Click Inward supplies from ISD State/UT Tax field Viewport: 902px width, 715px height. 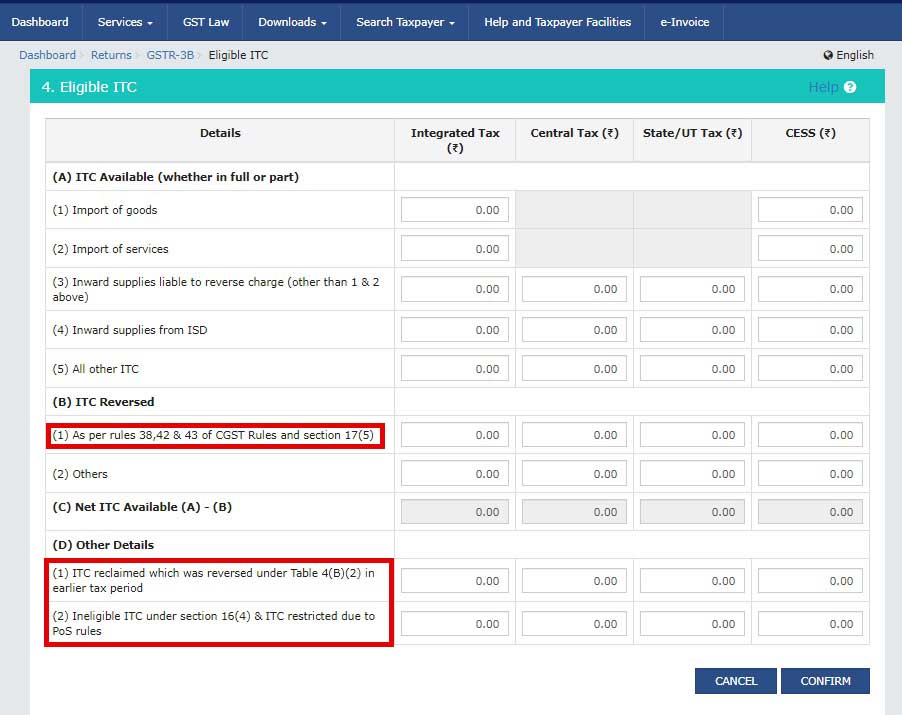tap(692, 330)
